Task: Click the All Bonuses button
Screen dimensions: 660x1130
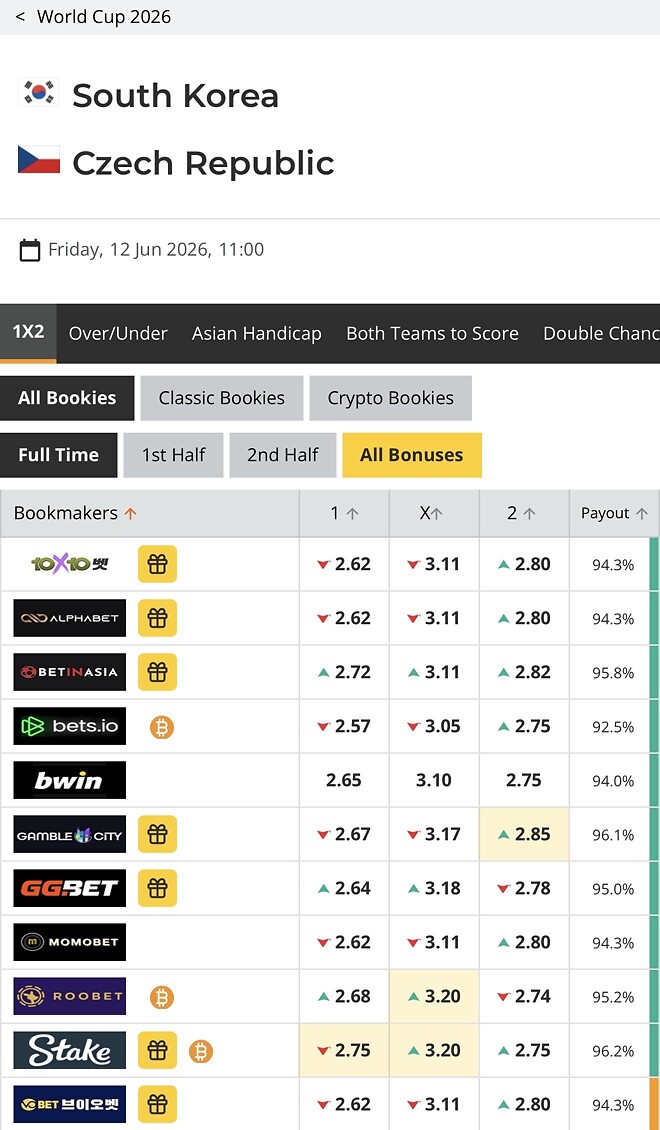Action: coord(411,455)
